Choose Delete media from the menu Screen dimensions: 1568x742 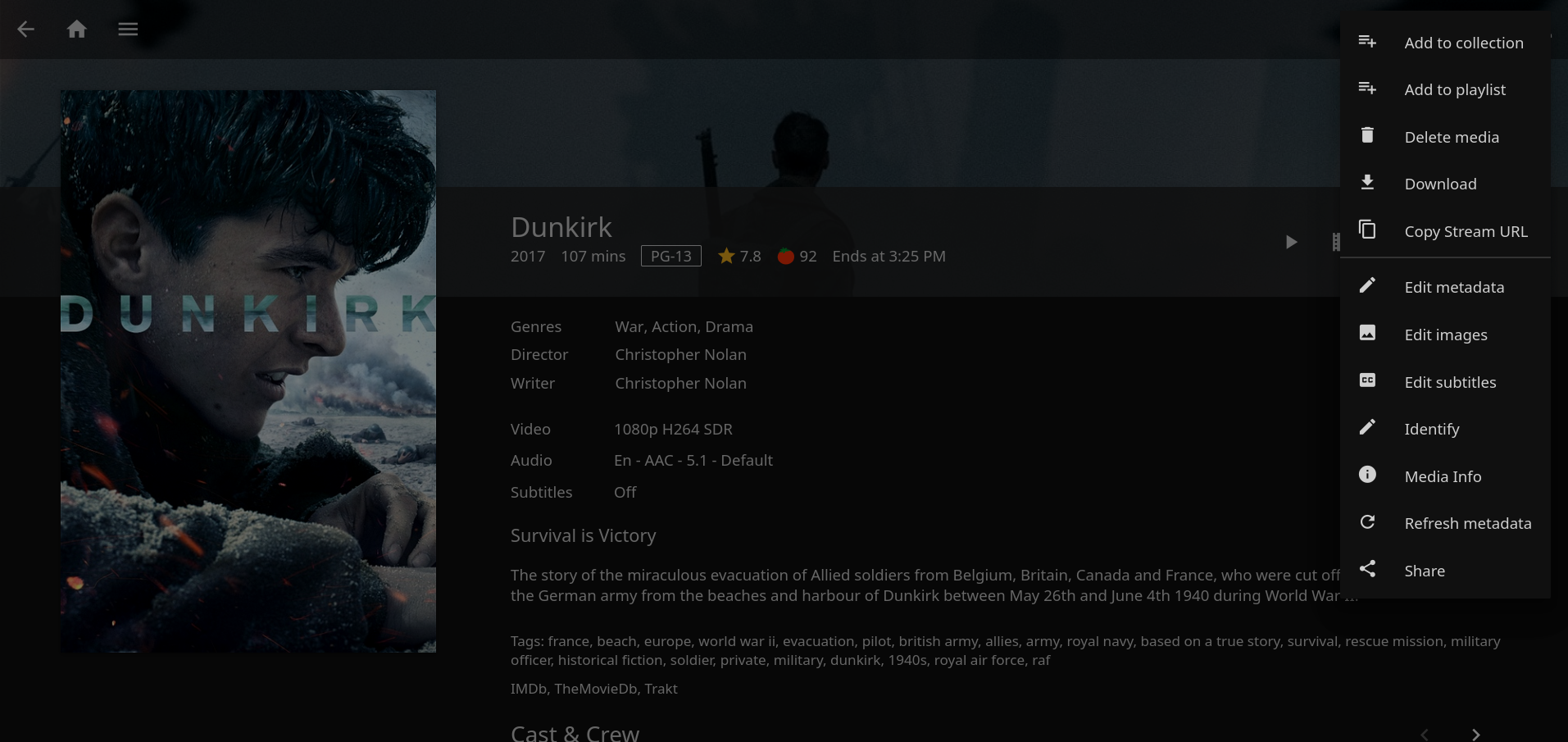tap(1446, 137)
